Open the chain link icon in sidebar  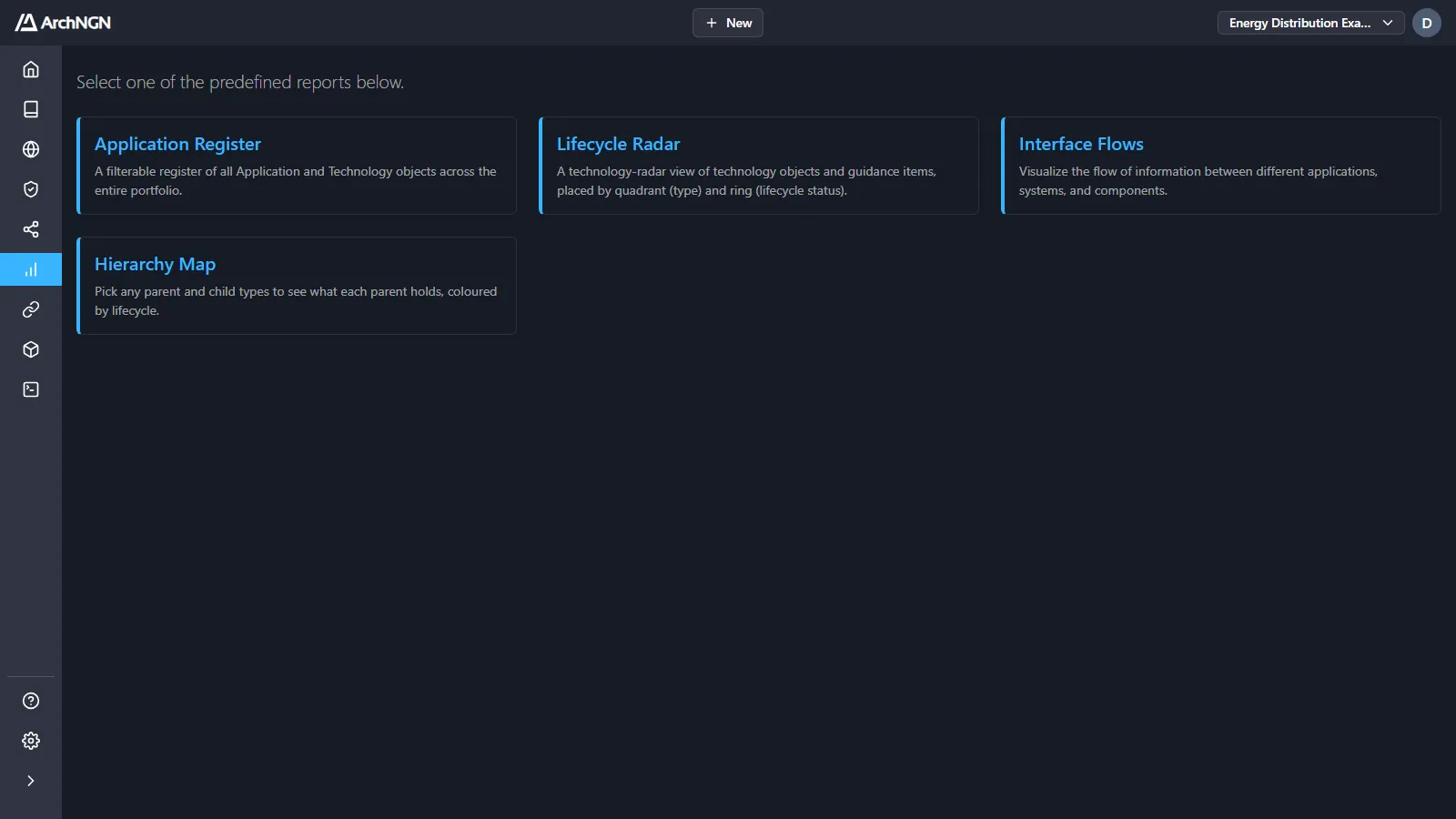click(x=31, y=309)
